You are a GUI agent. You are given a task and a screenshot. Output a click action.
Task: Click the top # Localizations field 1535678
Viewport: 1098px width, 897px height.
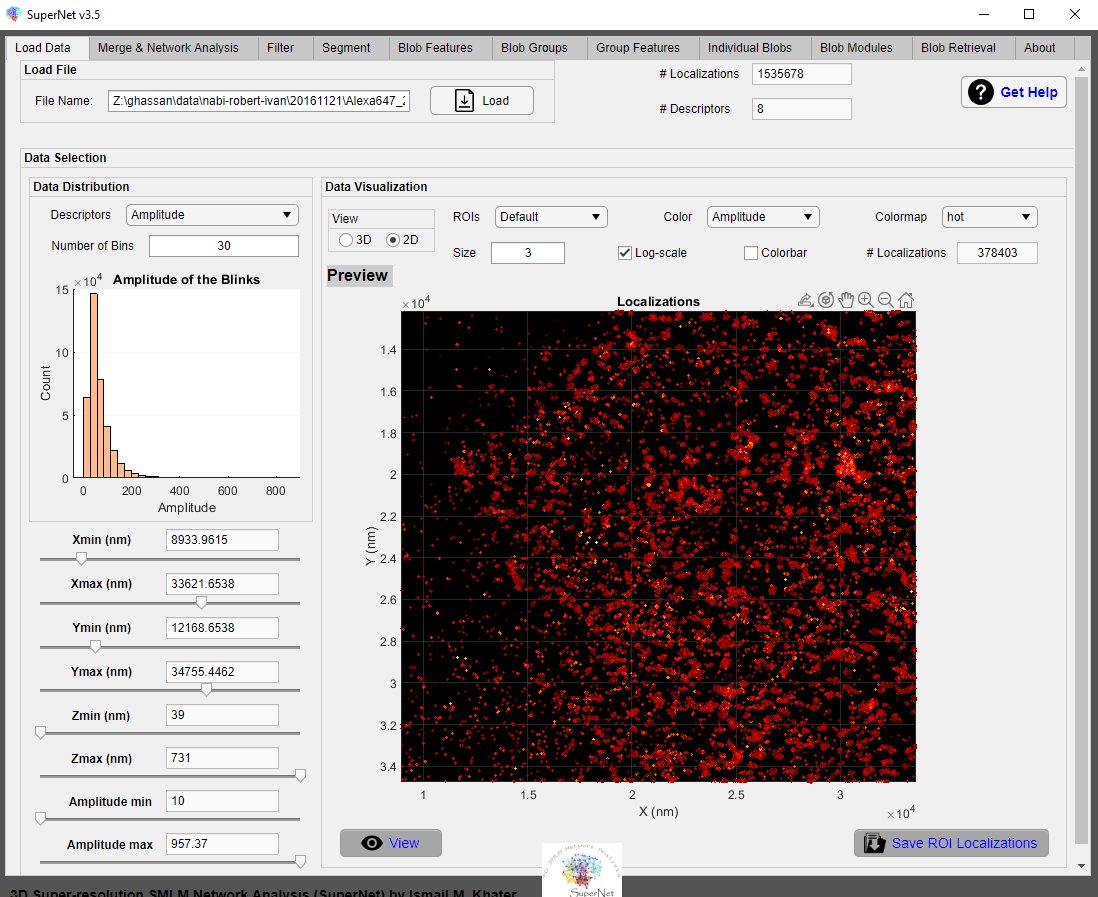[802, 74]
